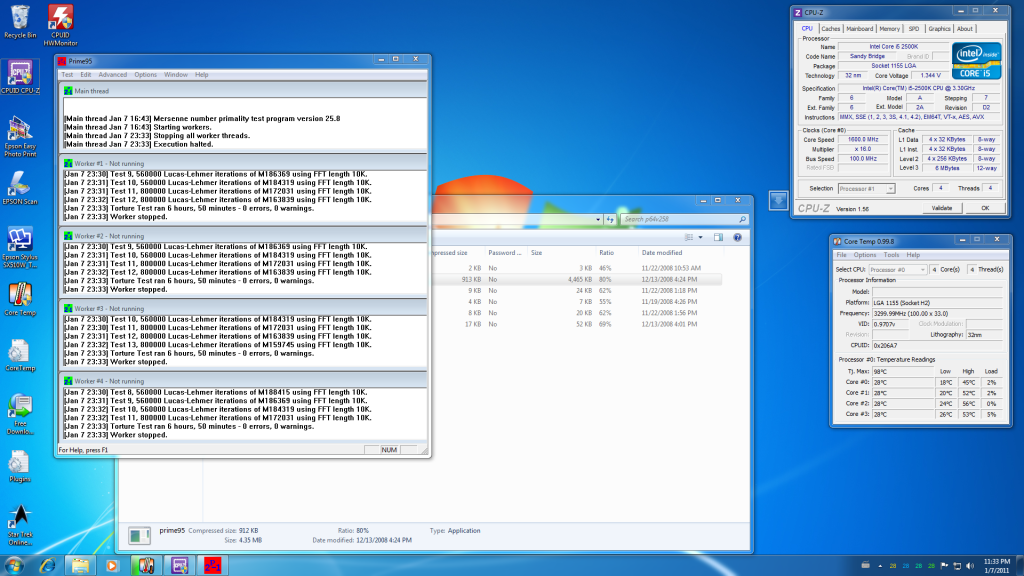Select the row dated 11/22/2008 10:53 AM
1024x576 pixels.
click(x=575, y=268)
